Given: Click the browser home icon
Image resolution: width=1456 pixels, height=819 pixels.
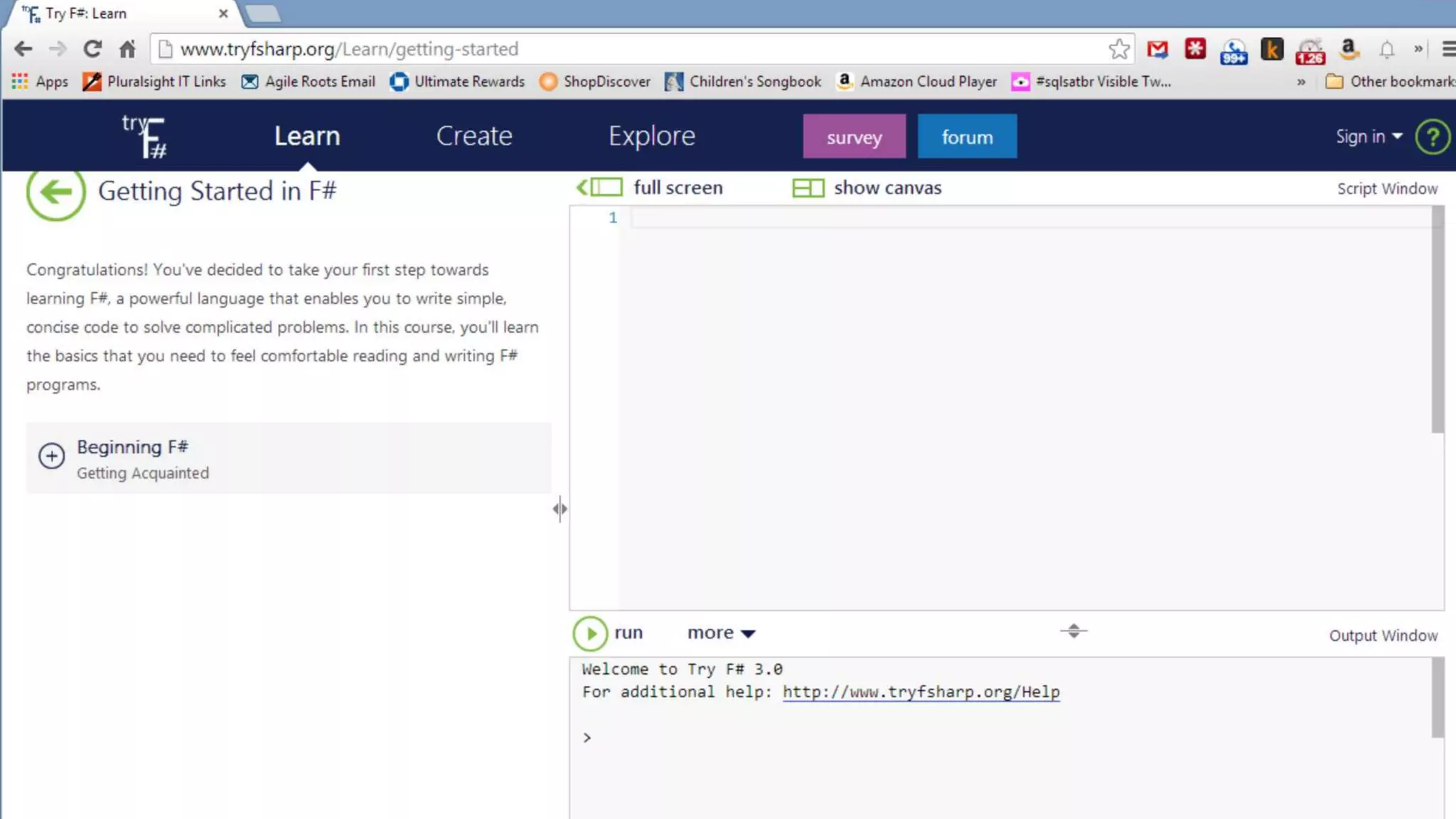Looking at the screenshot, I should point(127,49).
